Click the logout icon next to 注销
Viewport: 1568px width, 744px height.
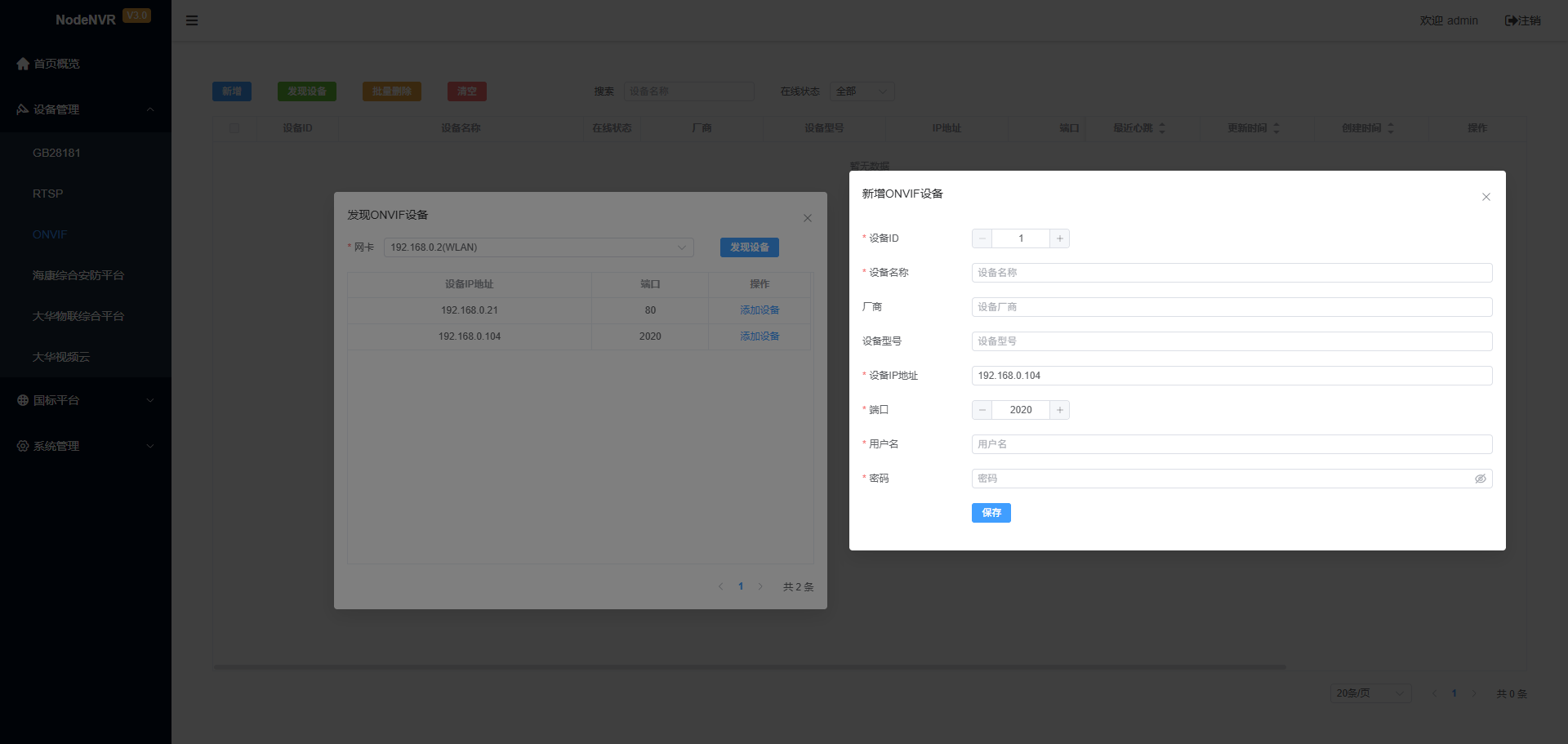click(x=1511, y=20)
